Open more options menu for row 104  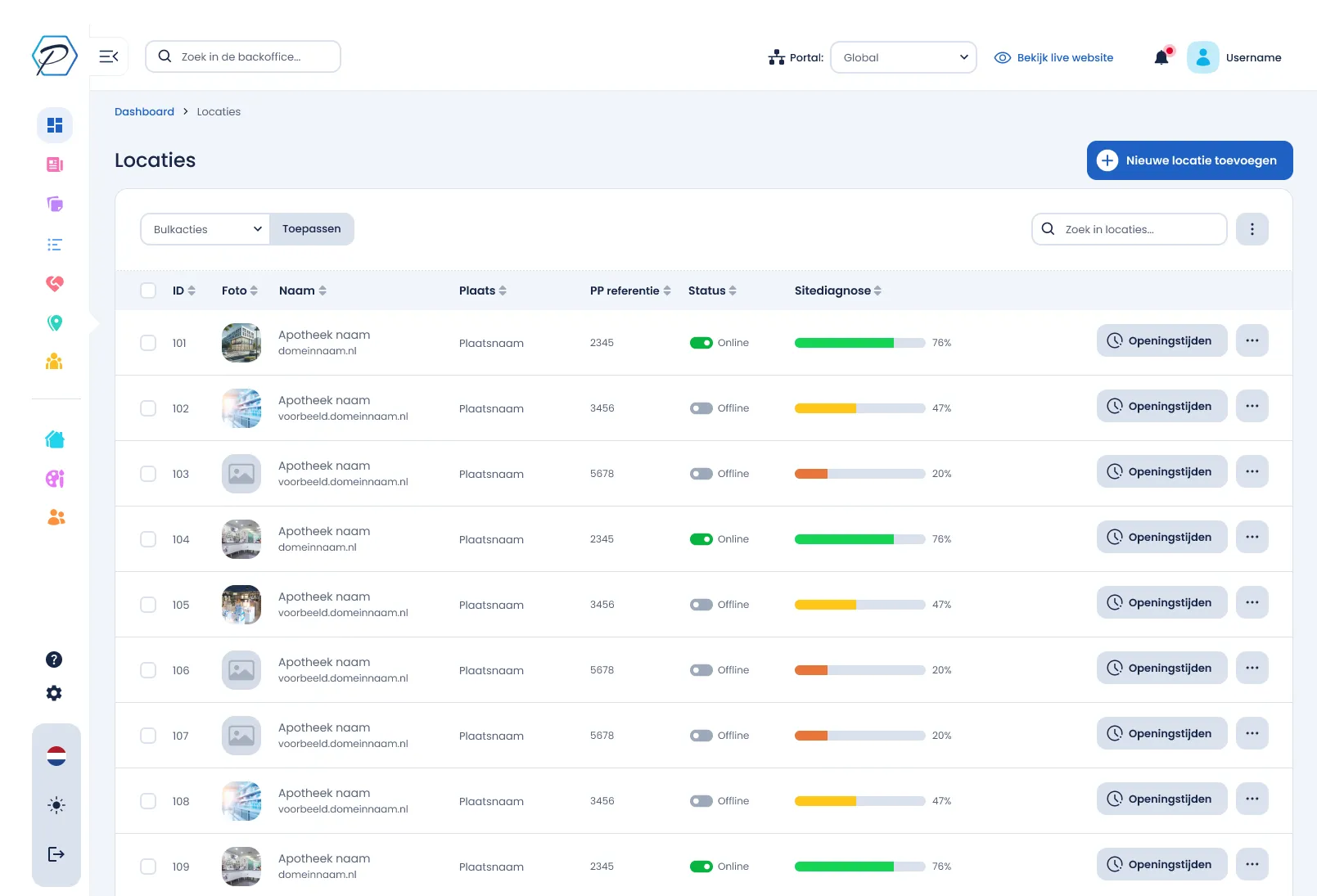pyautogui.click(x=1252, y=538)
